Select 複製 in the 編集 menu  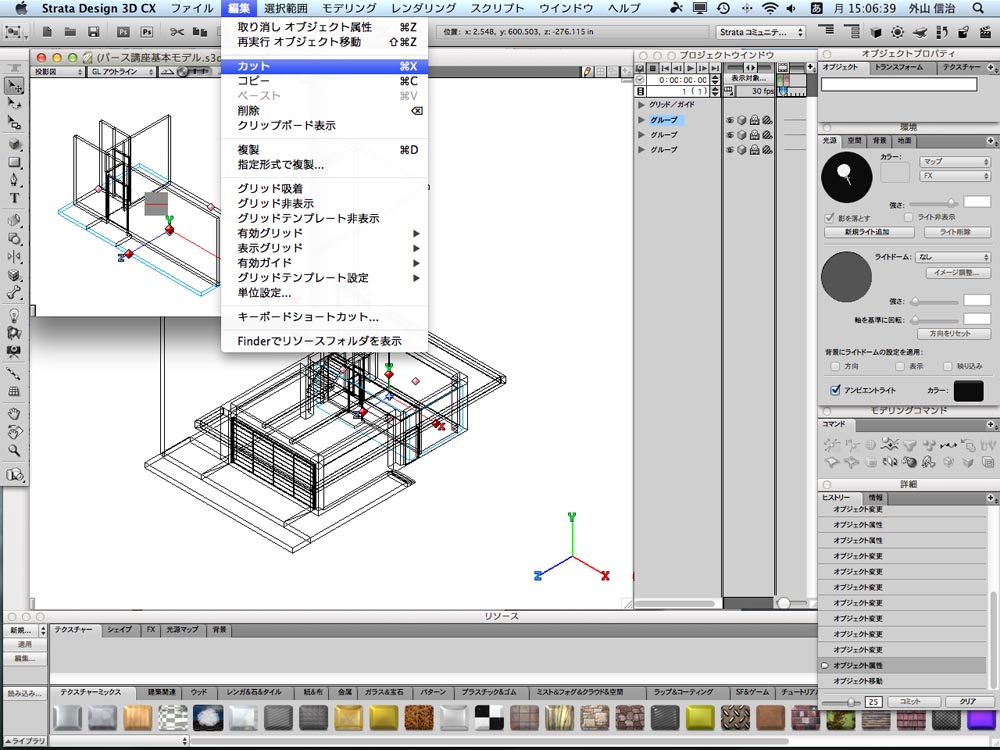point(325,150)
